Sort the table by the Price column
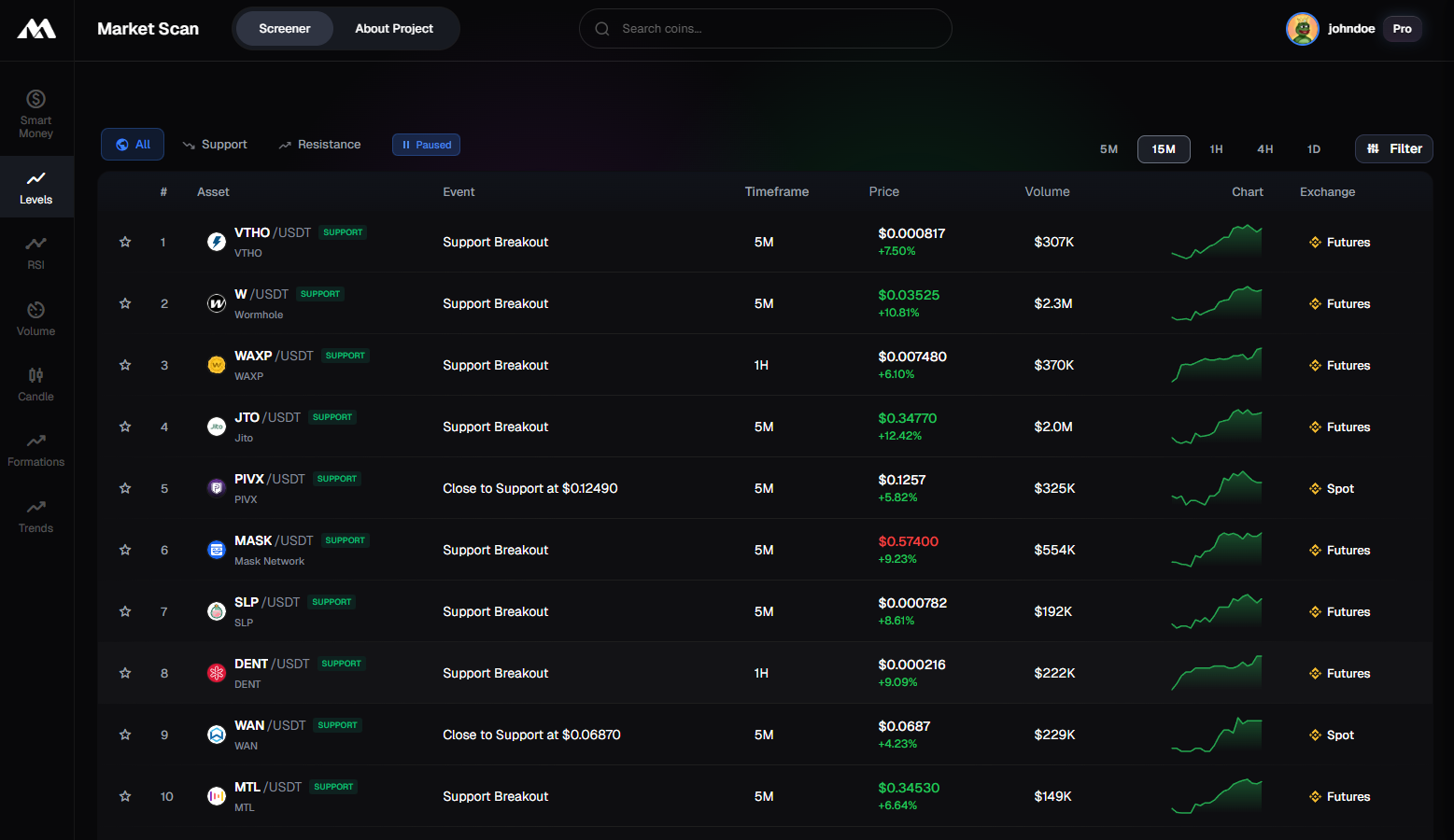The width and height of the screenshot is (1454, 840). tap(883, 191)
